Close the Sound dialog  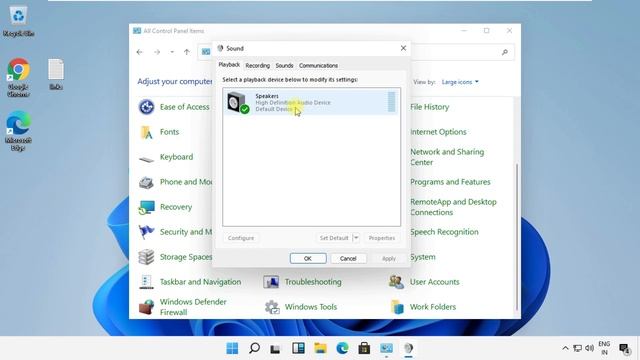tap(403, 48)
